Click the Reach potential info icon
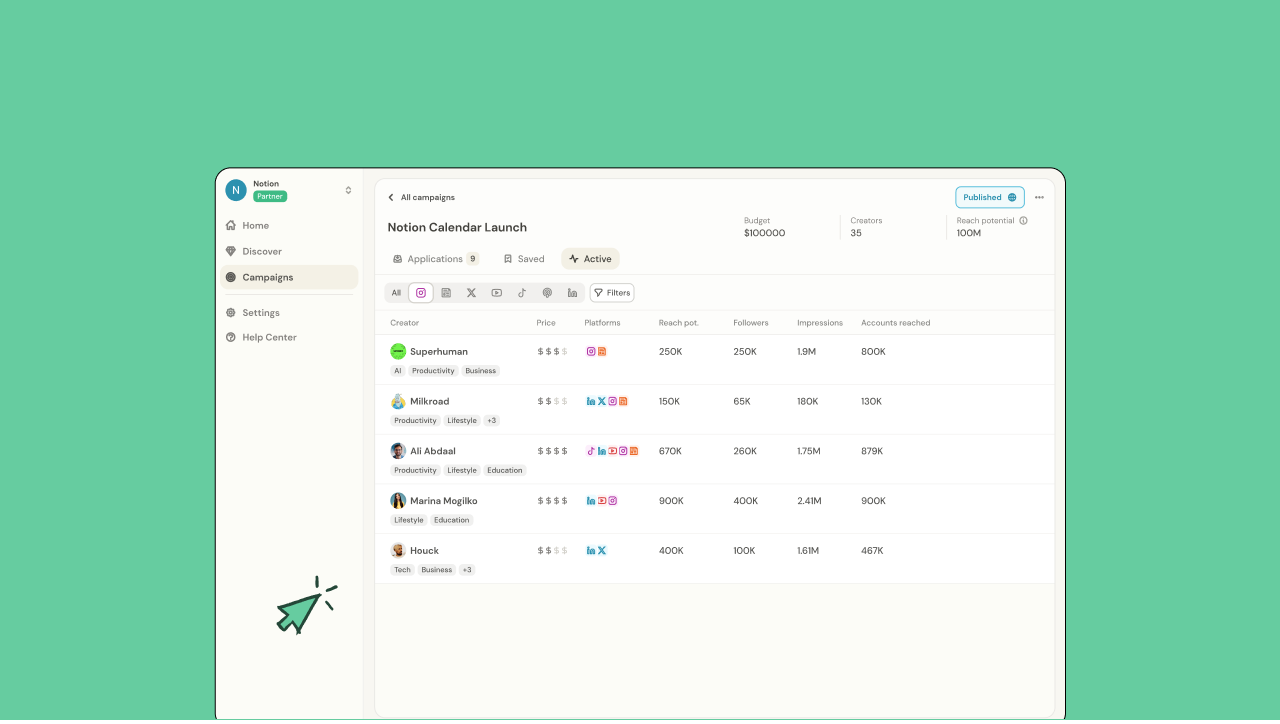This screenshot has width=1280, height=724. pos(1023,221)
